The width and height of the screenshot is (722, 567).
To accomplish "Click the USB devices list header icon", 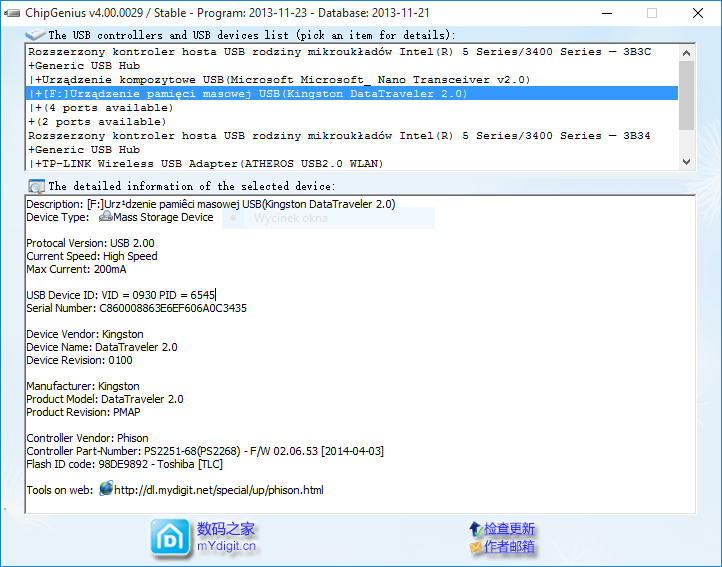I will click(35, 35).
